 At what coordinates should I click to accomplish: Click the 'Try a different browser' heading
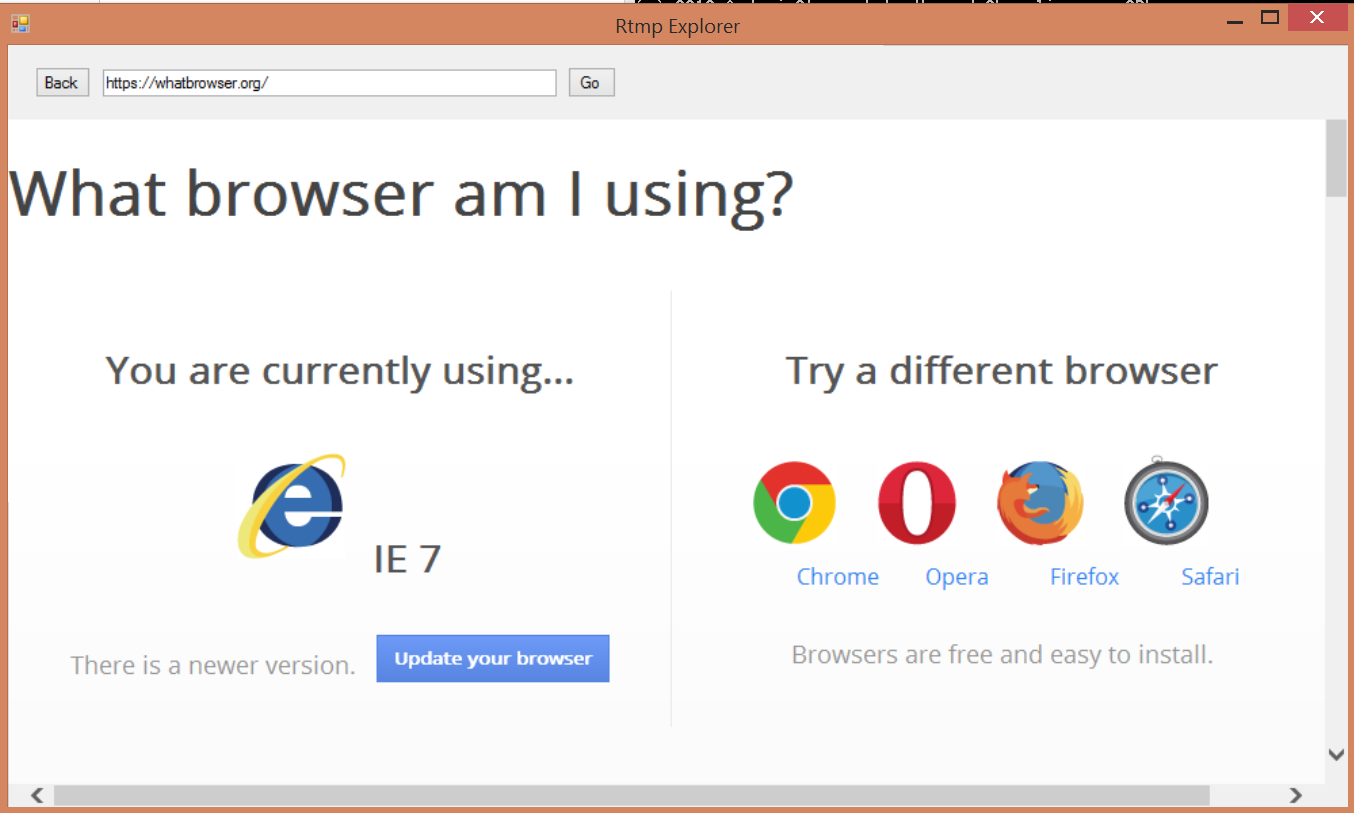[1002, 371]
